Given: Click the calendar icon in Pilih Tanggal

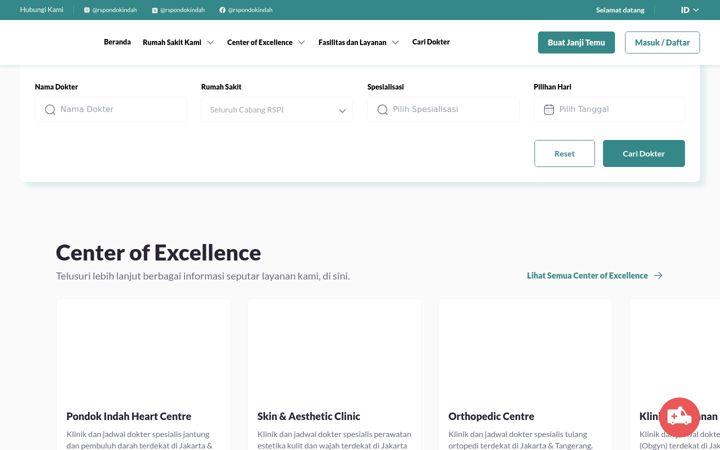Looking at the screenshot, I should 549,109.
